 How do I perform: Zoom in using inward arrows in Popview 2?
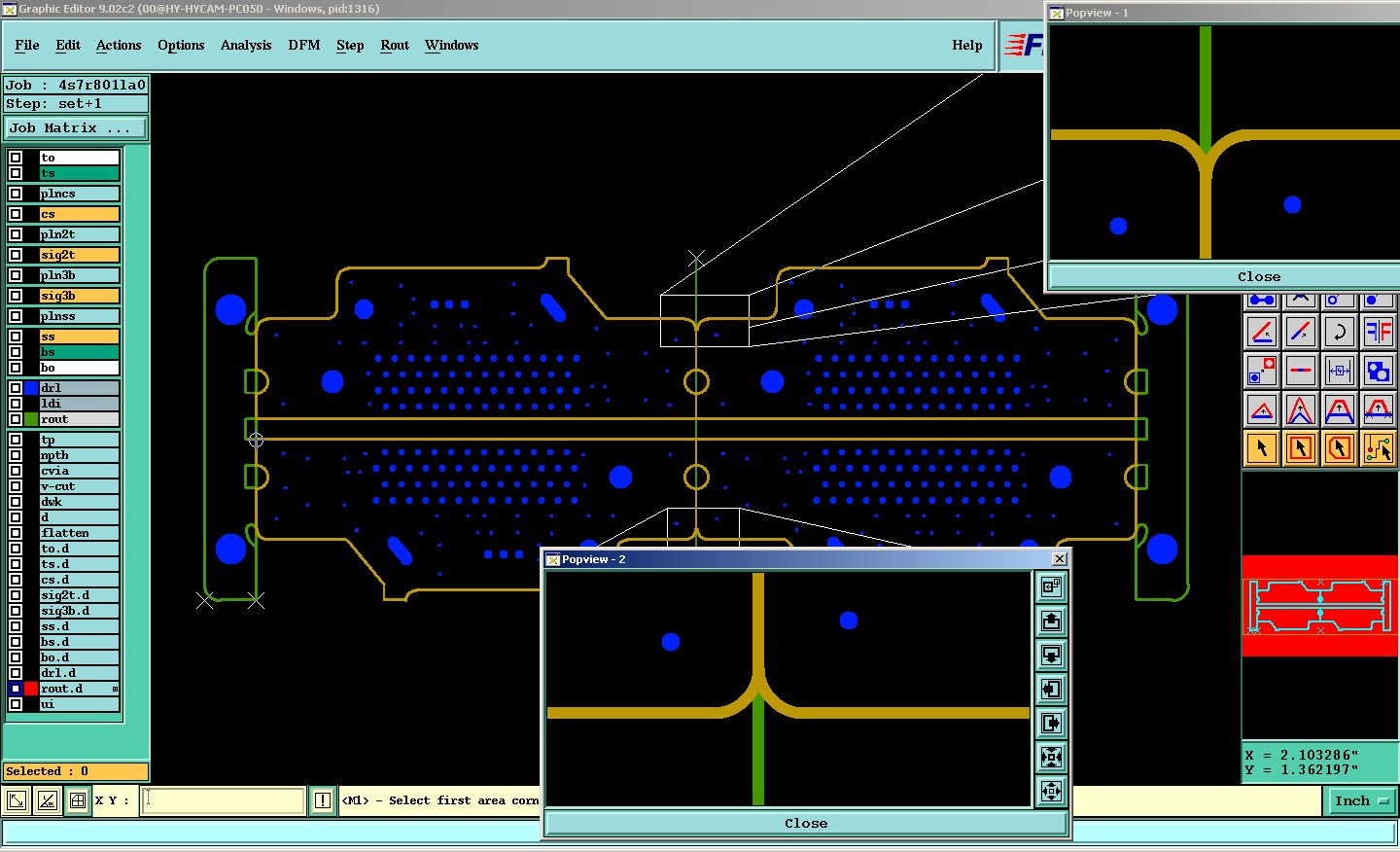(1051, 757)
